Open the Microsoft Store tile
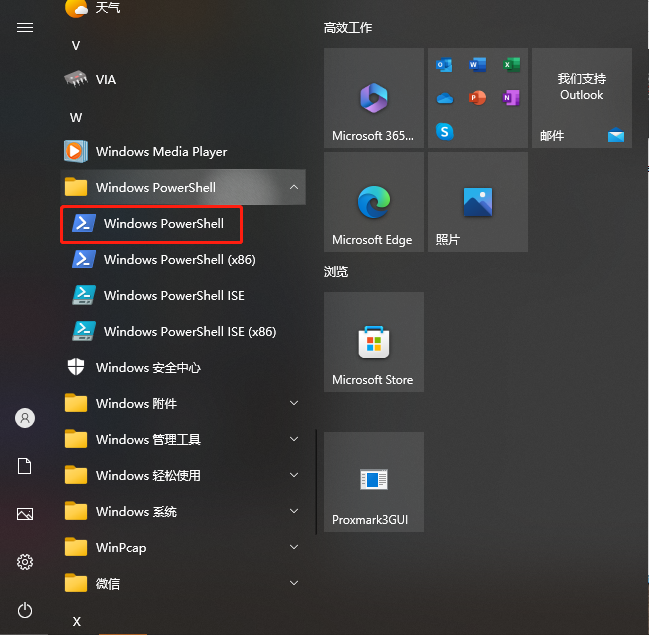649x635 pixels. (374, 342)
